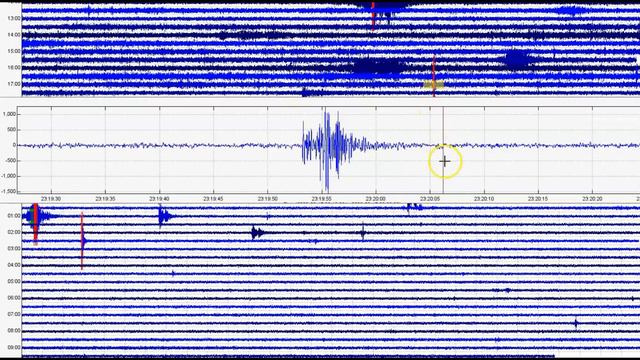The width and height of the screenshot is (640, 360).
Task: Click the -1,000 amplitude axis label
Action: point(9,176)
